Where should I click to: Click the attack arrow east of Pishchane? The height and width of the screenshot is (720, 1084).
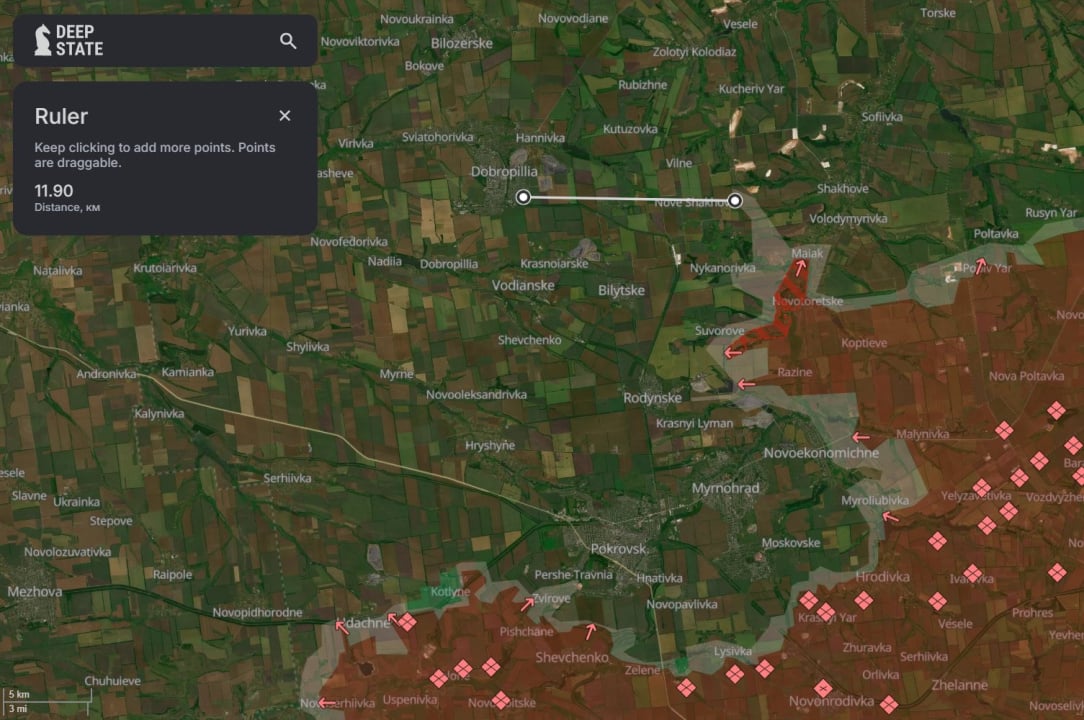pos(590,631)
